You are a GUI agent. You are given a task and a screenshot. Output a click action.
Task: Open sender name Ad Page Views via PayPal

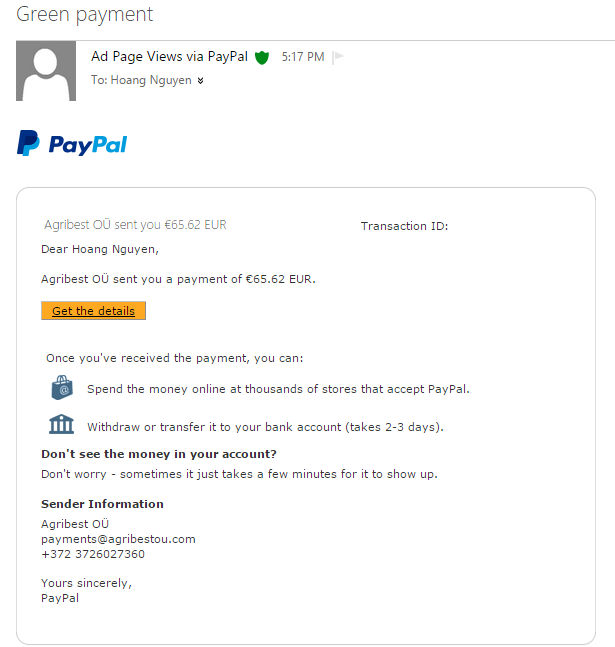169,57
